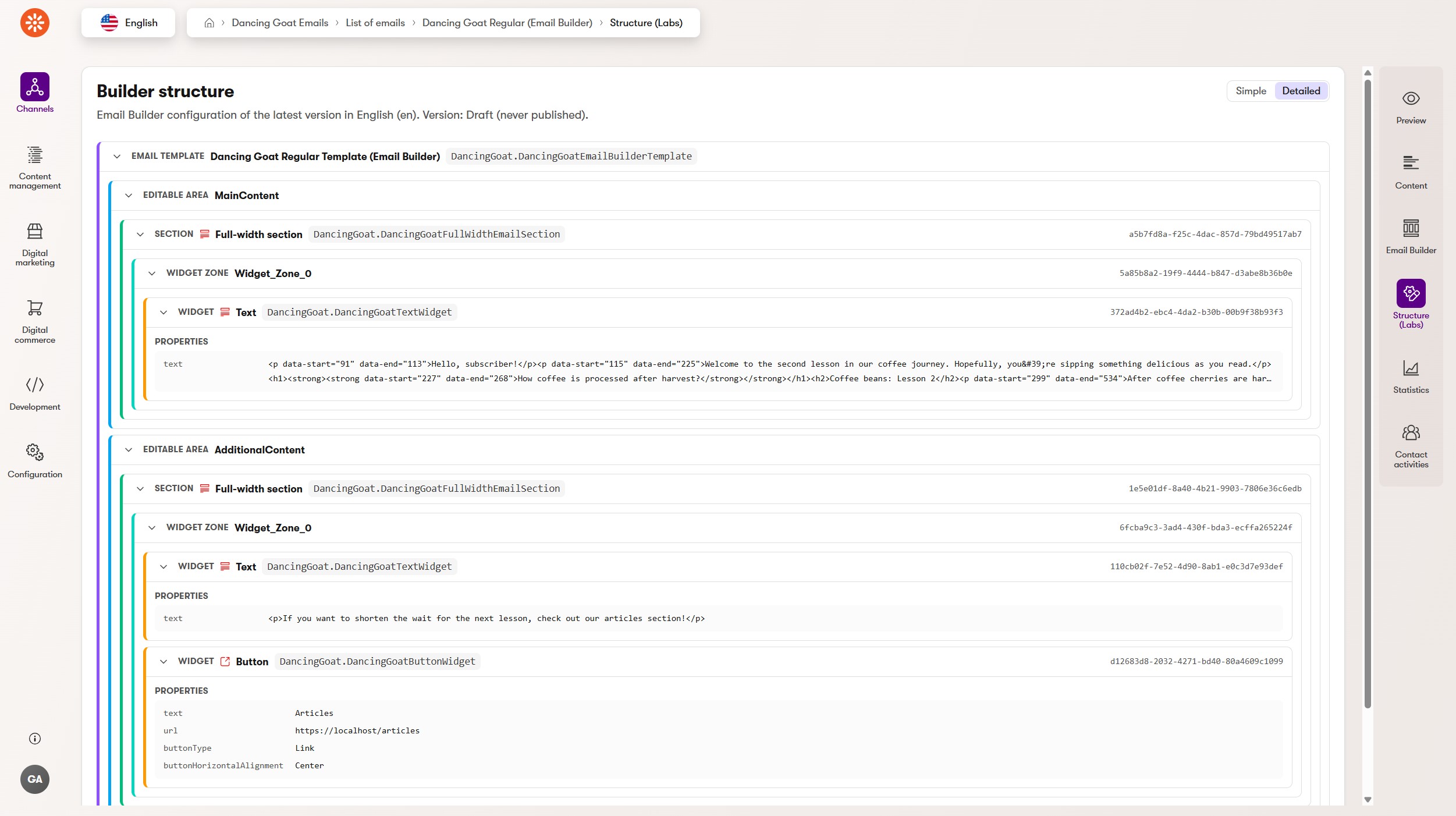Click the AdditionalContent Text widget's red icon
This screenshot has height=816, width=1456.
click(x=225, y=566)
